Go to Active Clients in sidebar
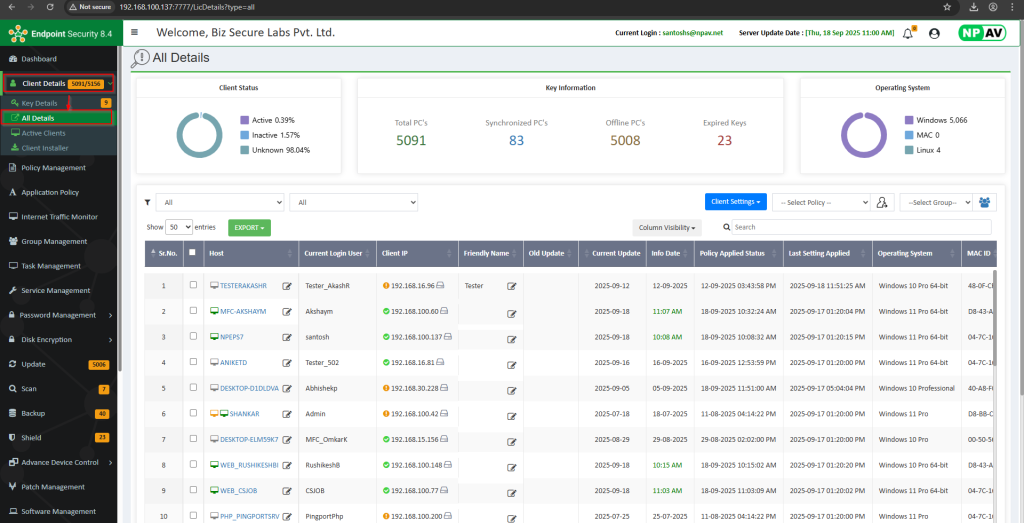The width and height of the screenshot is (1024, 523). [44, 132]
